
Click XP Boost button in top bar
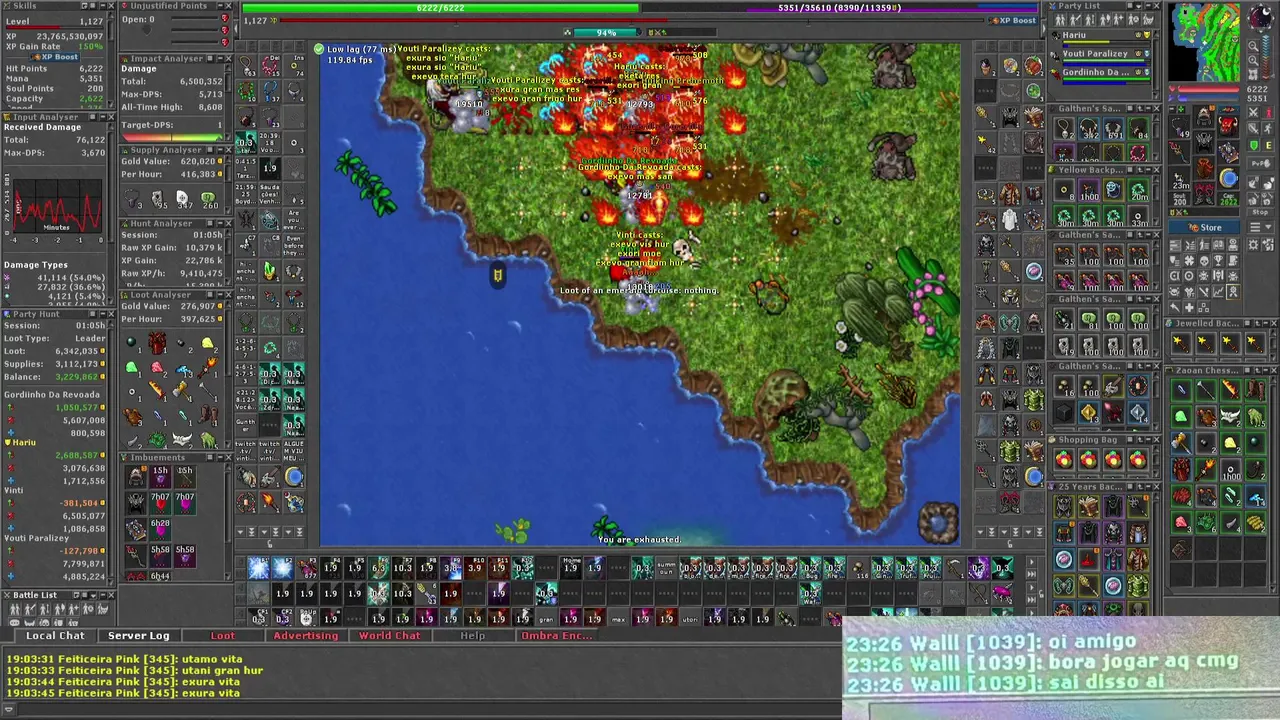[1014, 20]
